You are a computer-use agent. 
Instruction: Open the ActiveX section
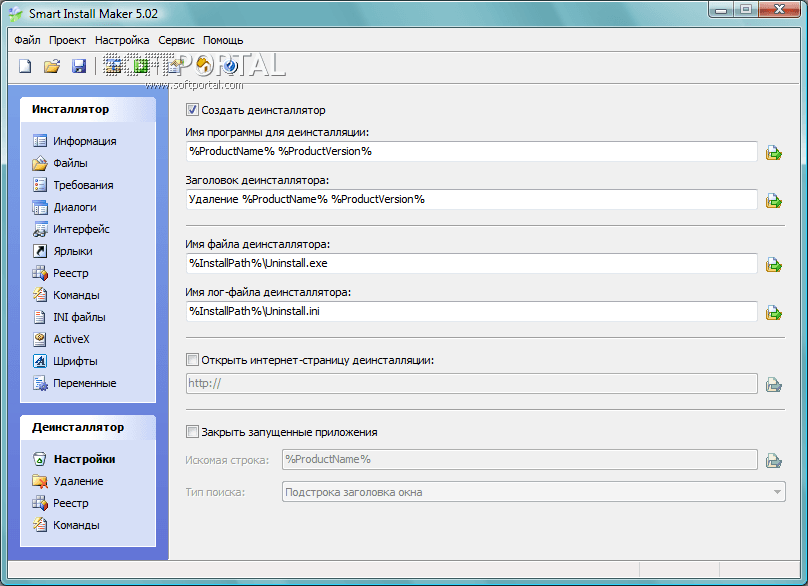click(61, 339)
